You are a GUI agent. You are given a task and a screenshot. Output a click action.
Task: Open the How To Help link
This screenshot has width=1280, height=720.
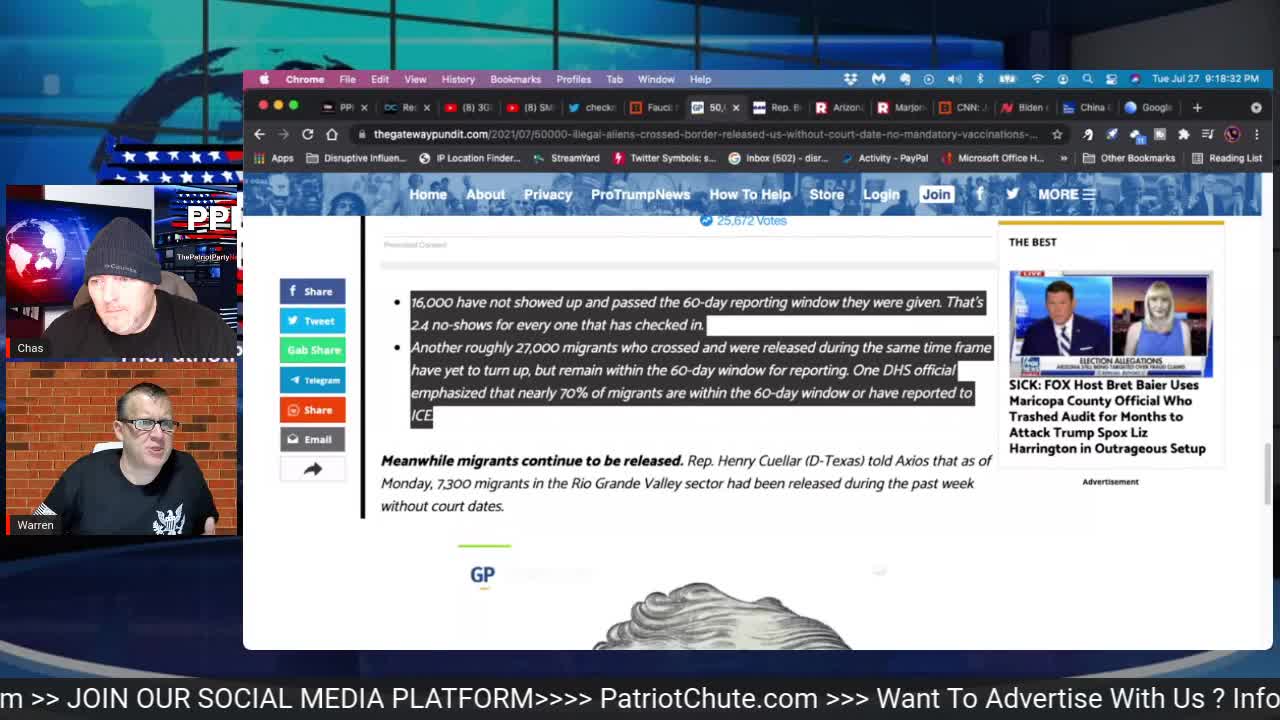click(750, 194)
